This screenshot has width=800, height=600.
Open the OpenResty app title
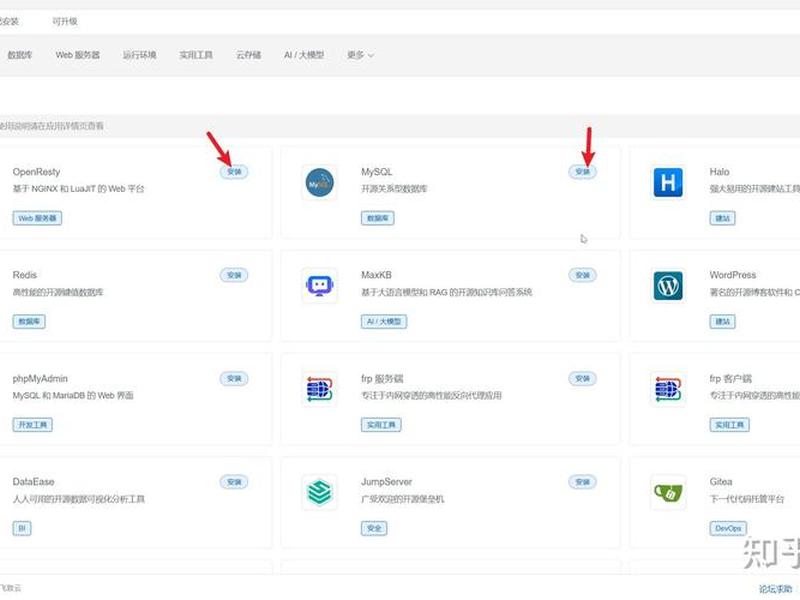(x=36, y=172)
